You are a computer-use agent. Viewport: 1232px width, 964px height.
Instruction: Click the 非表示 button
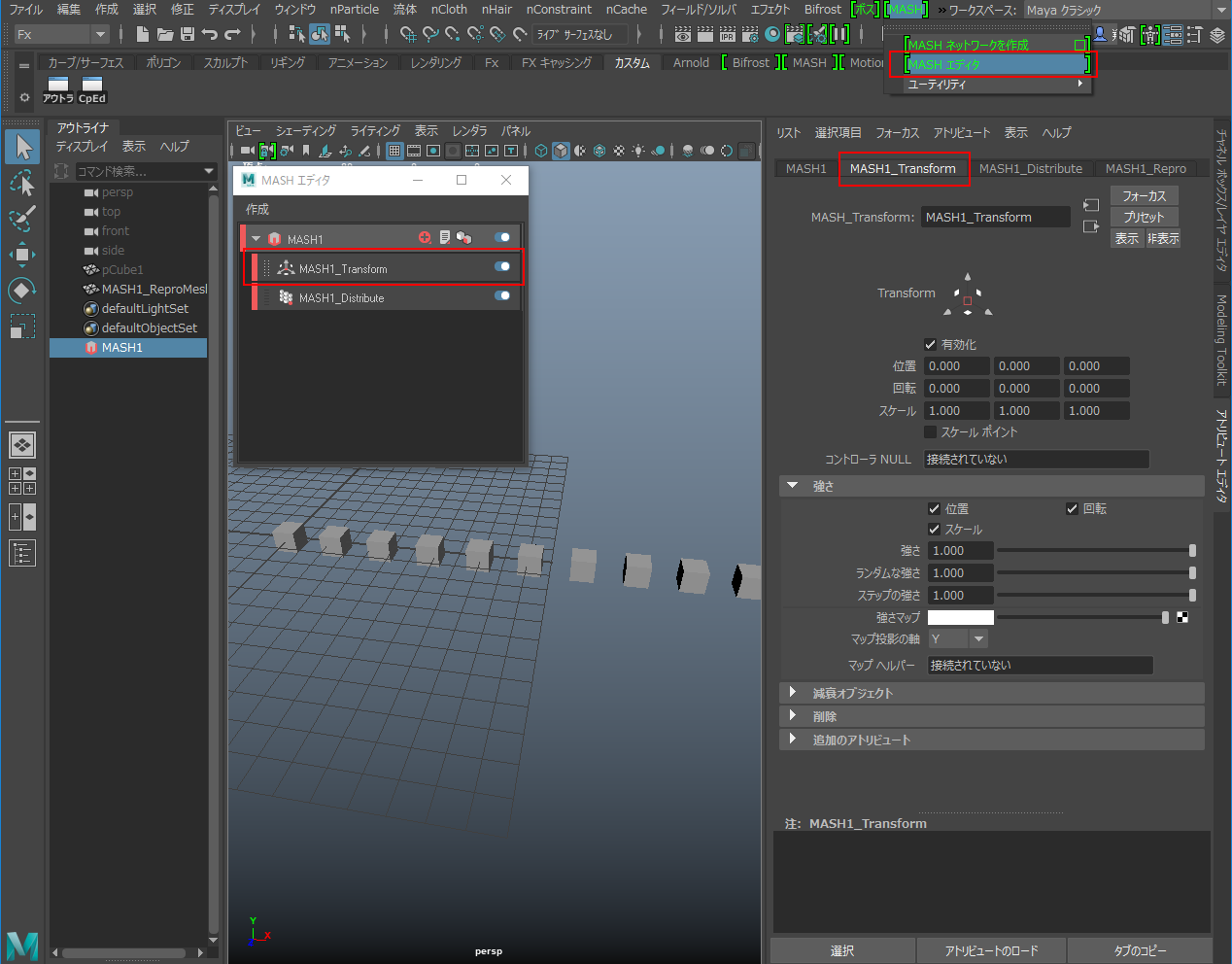tap(1163, 238)
